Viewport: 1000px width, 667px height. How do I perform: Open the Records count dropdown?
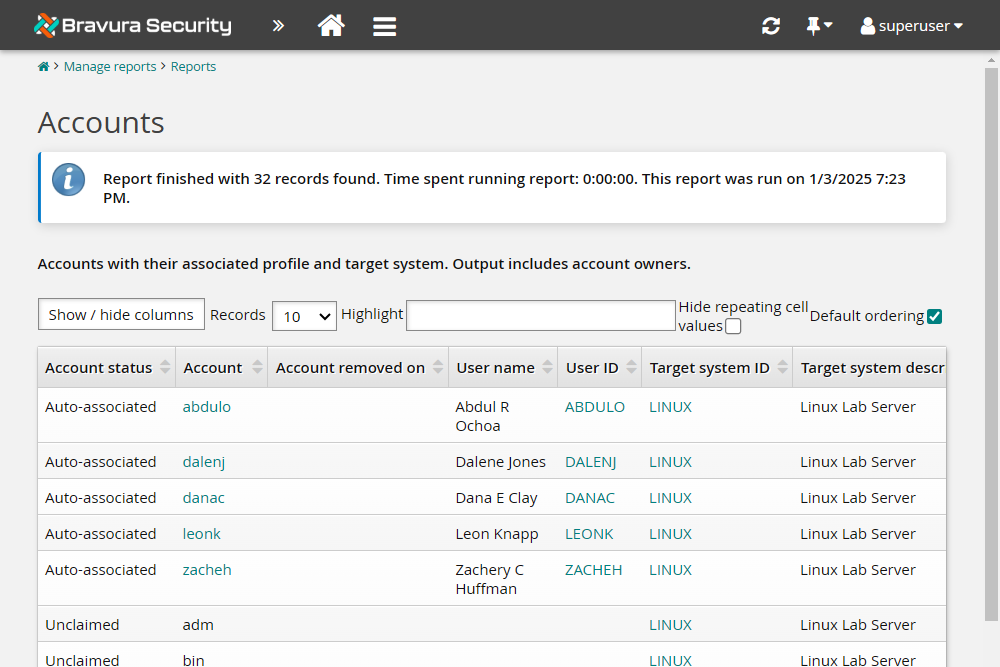(304, 315)
